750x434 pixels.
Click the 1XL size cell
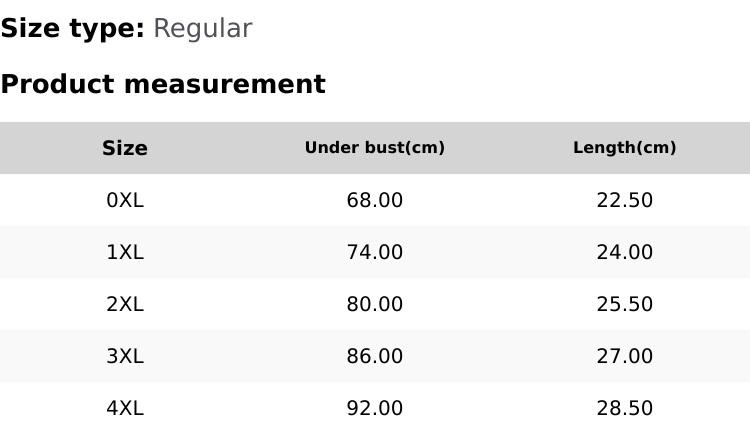coord(125,252)
